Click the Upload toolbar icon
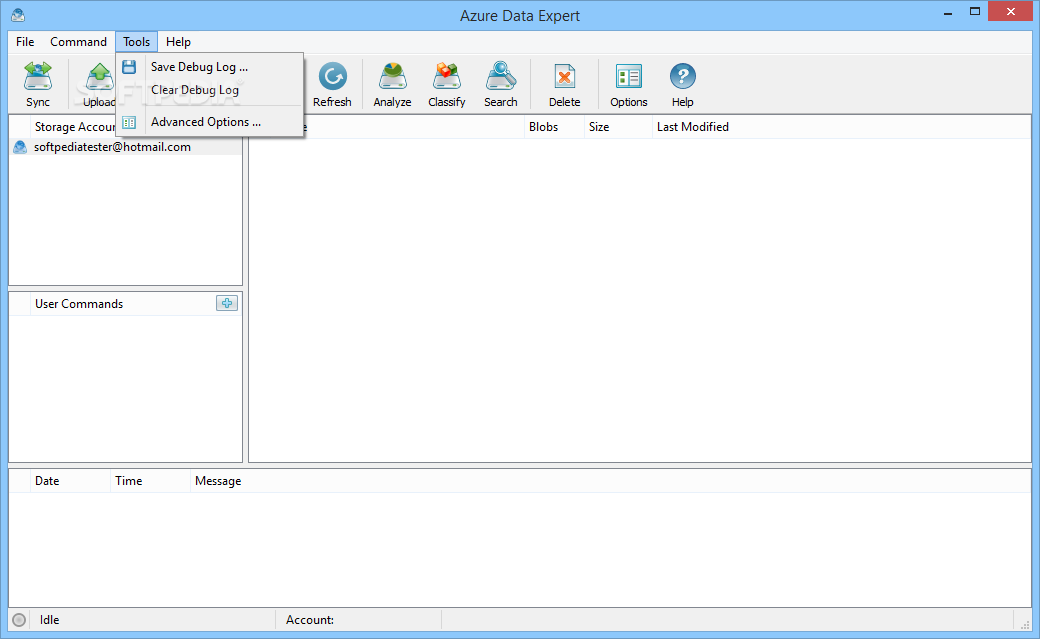 [98, 84]
